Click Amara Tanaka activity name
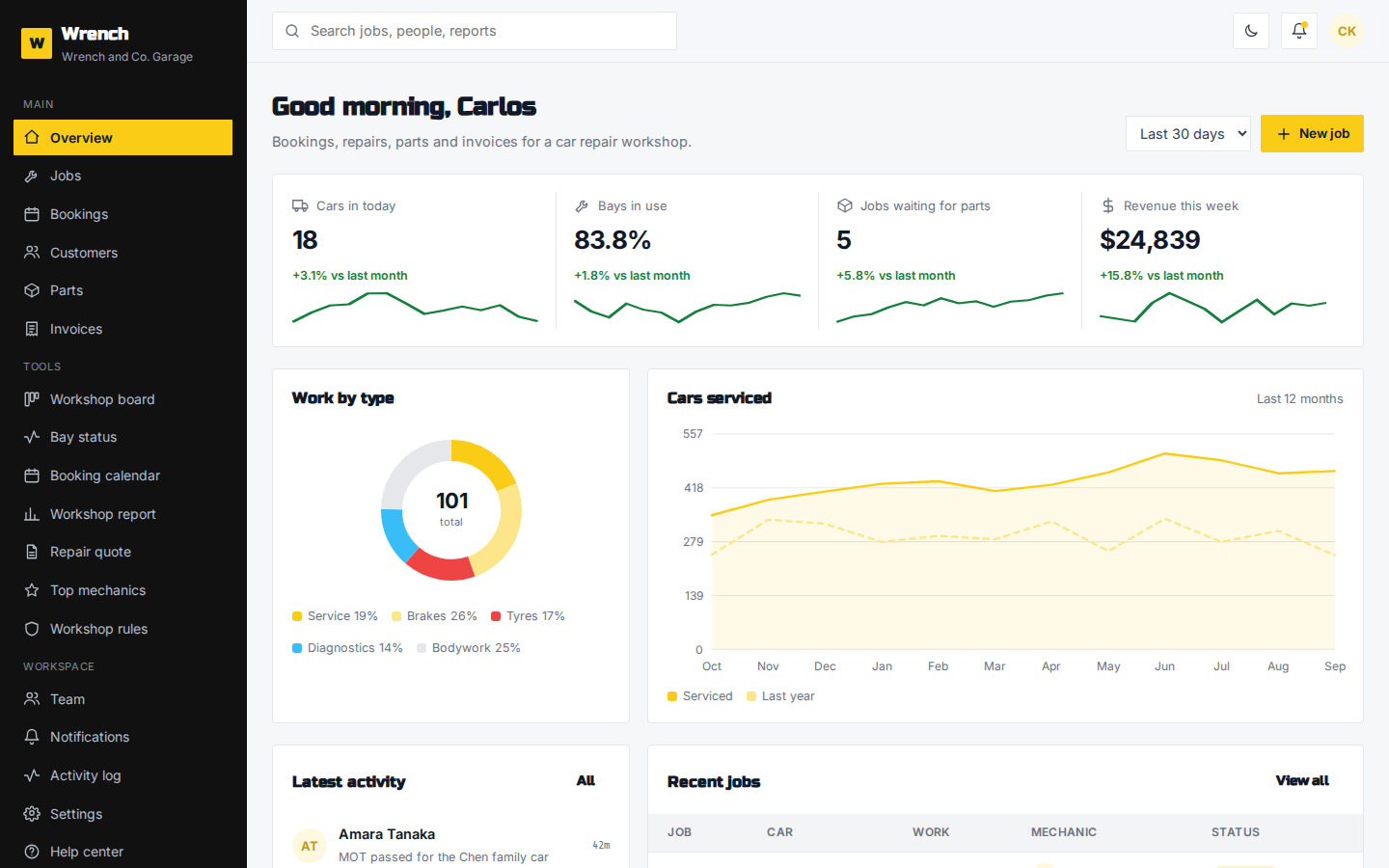Screen dimensions: 1389x868 (387, 834)
